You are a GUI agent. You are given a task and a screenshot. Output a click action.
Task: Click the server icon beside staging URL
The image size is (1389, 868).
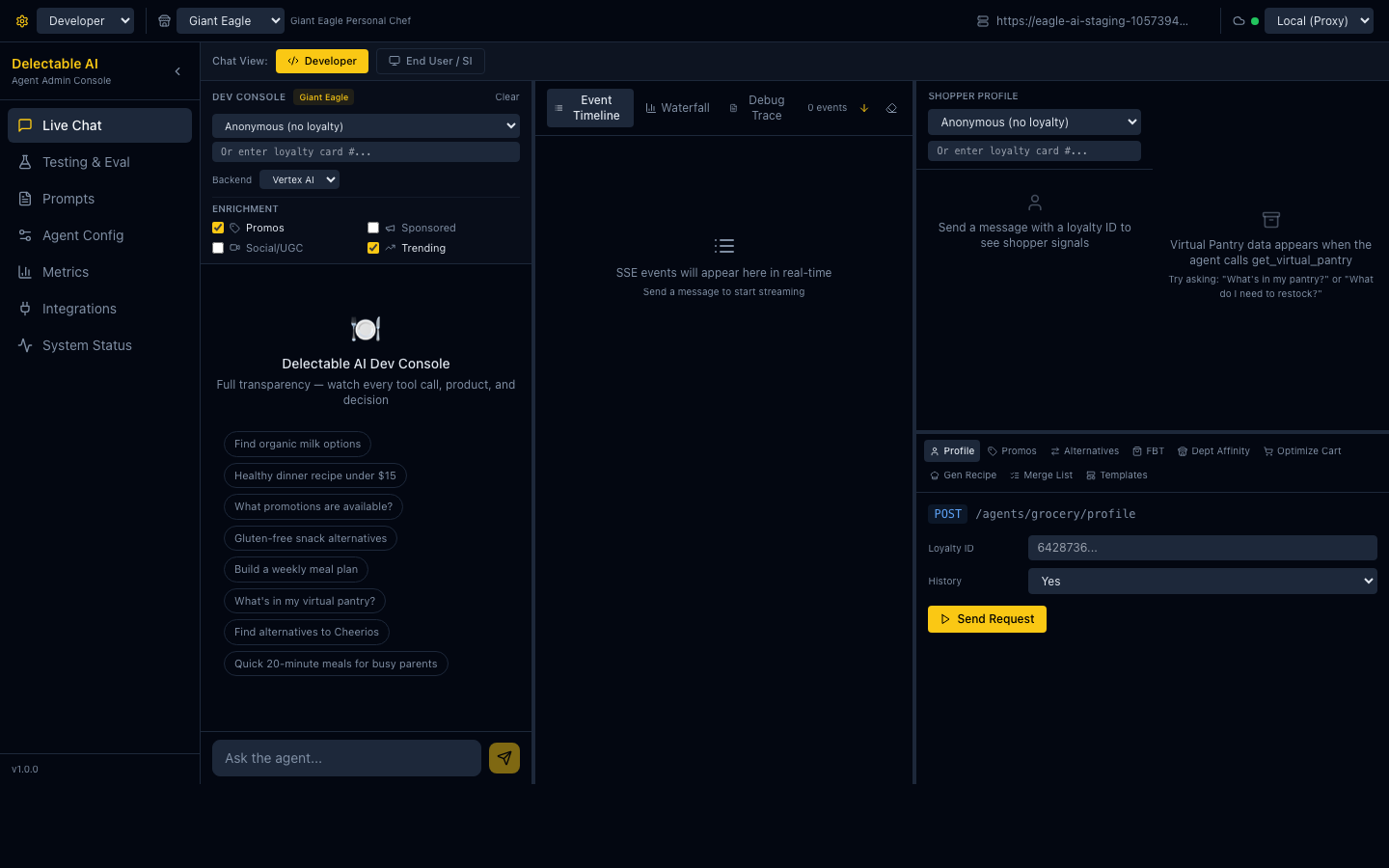(x=983, y=20)
